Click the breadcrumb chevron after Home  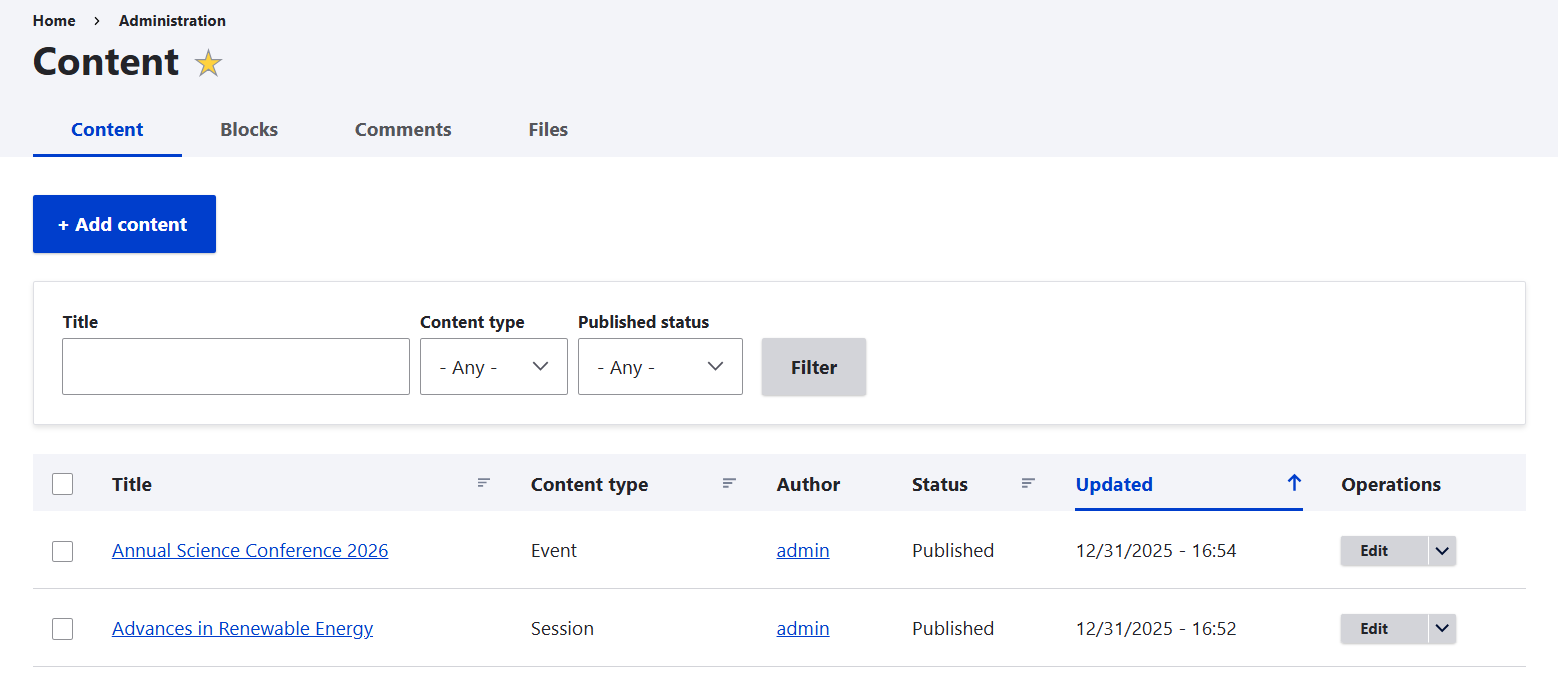point(94,20)
